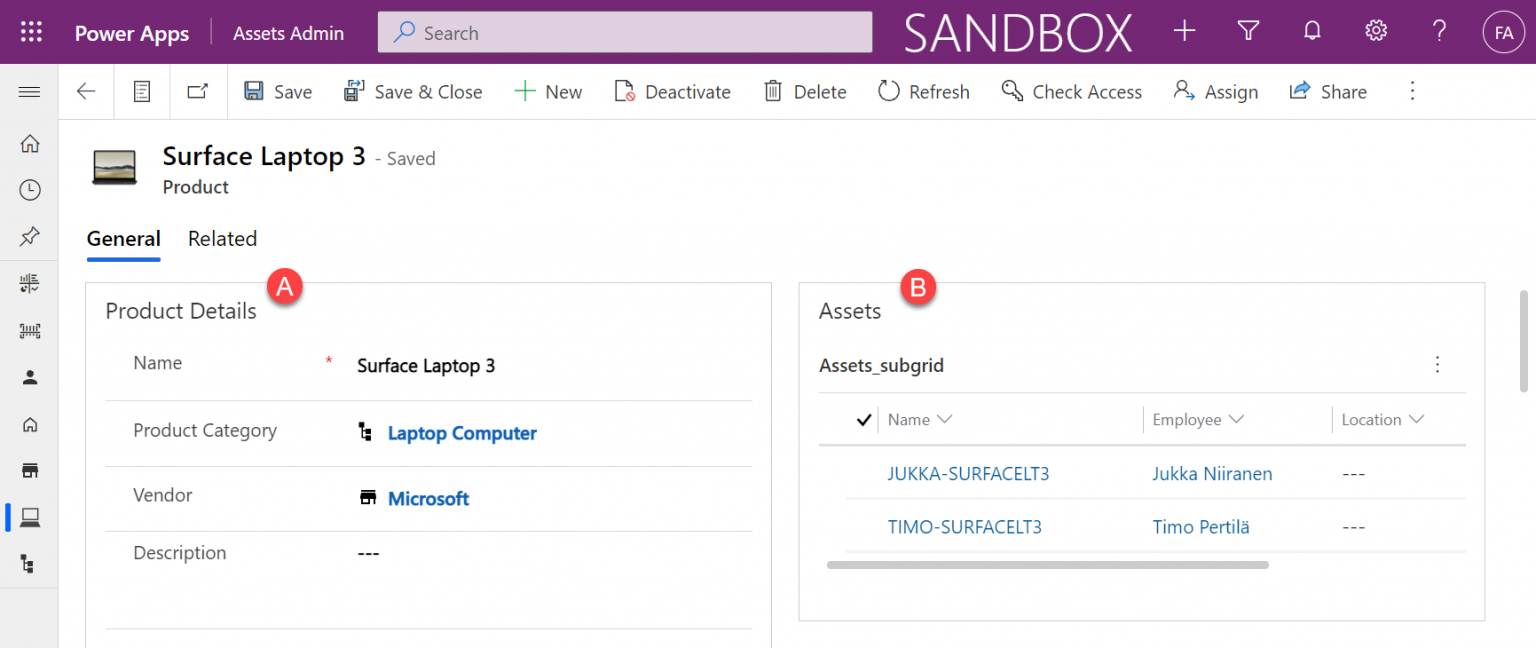
Task: Open the settings gear
Action: point(1376,32)
